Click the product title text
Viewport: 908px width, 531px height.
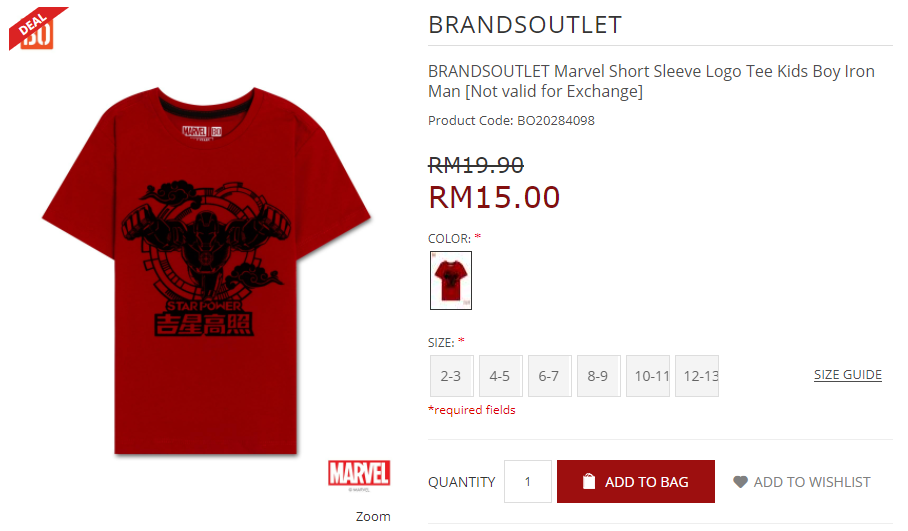click(x=651, y=81)
